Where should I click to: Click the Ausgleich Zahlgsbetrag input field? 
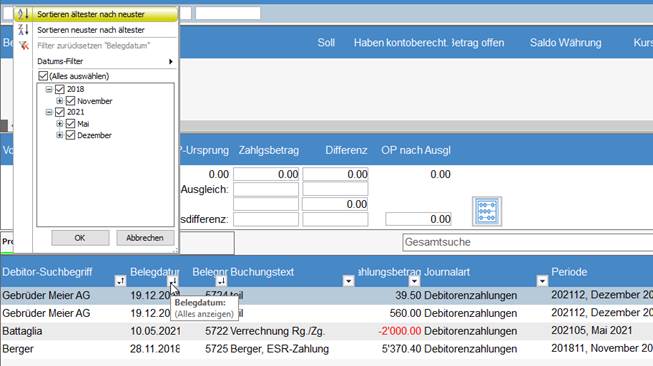point(266,189)
